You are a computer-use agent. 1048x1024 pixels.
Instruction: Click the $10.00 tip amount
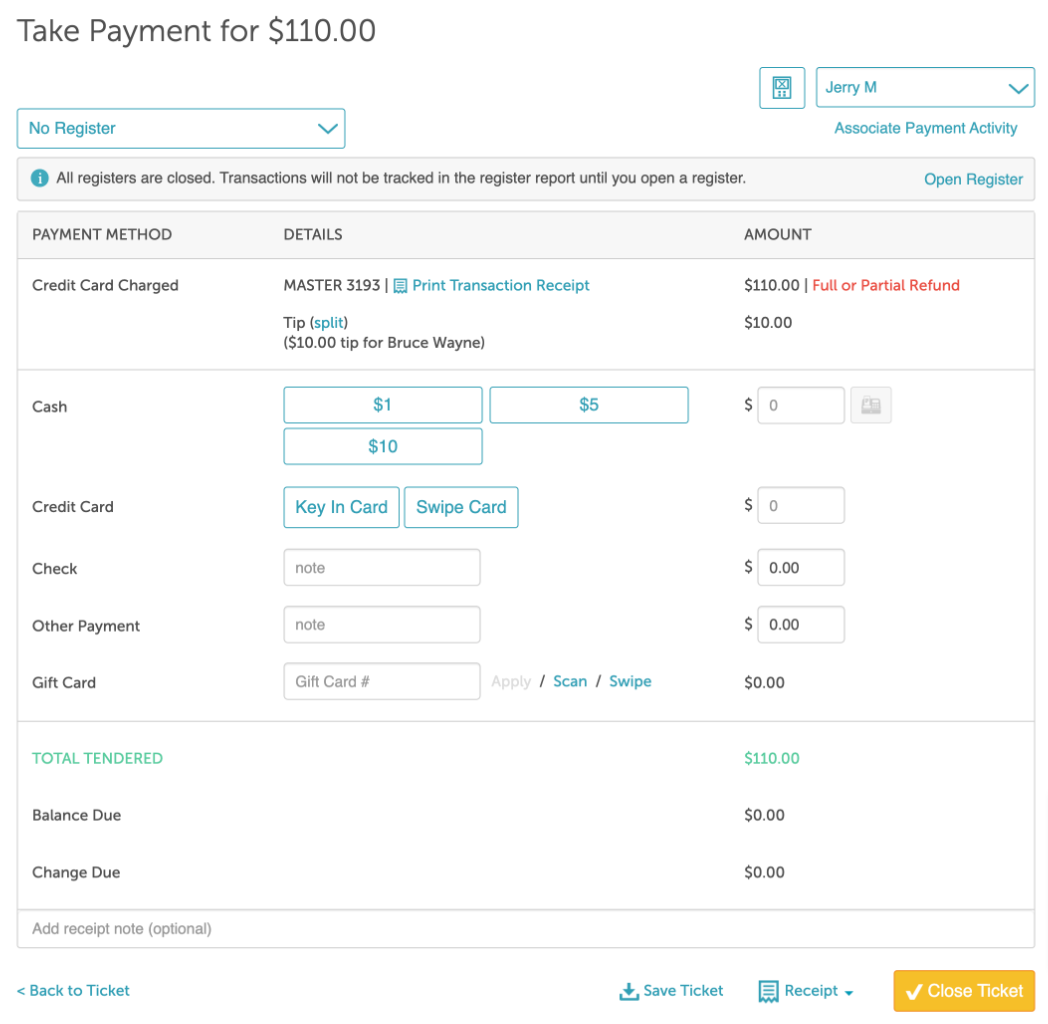coord(768,323)
